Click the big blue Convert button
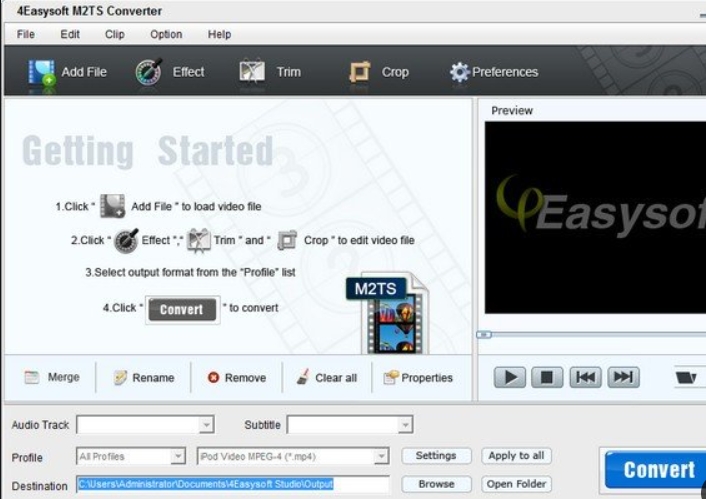 [x=656, y=470]
